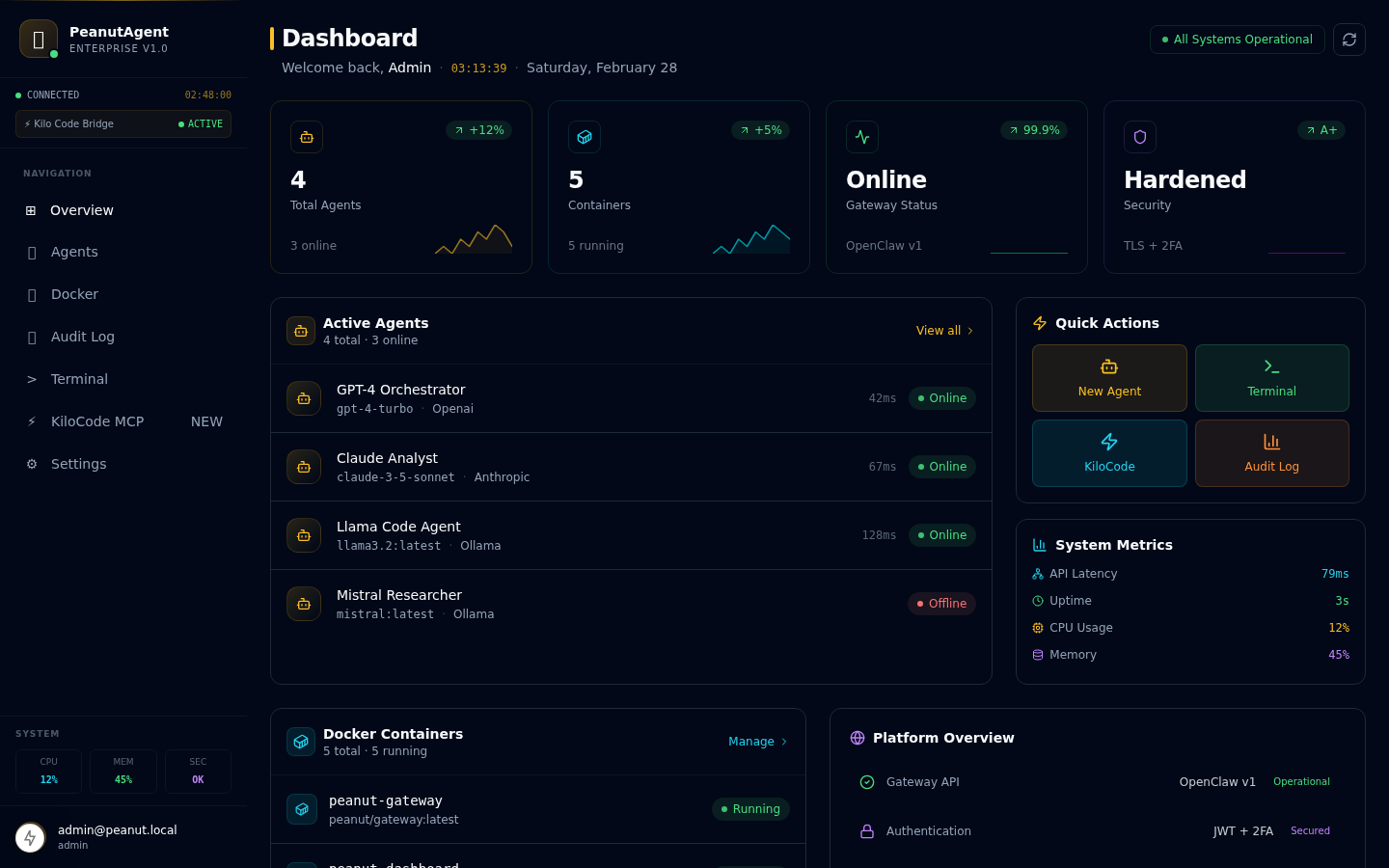Viewport: 1389px width, 868px height.
Task: Click the CPU 12% system meter
Action: [x=48, y=771]
